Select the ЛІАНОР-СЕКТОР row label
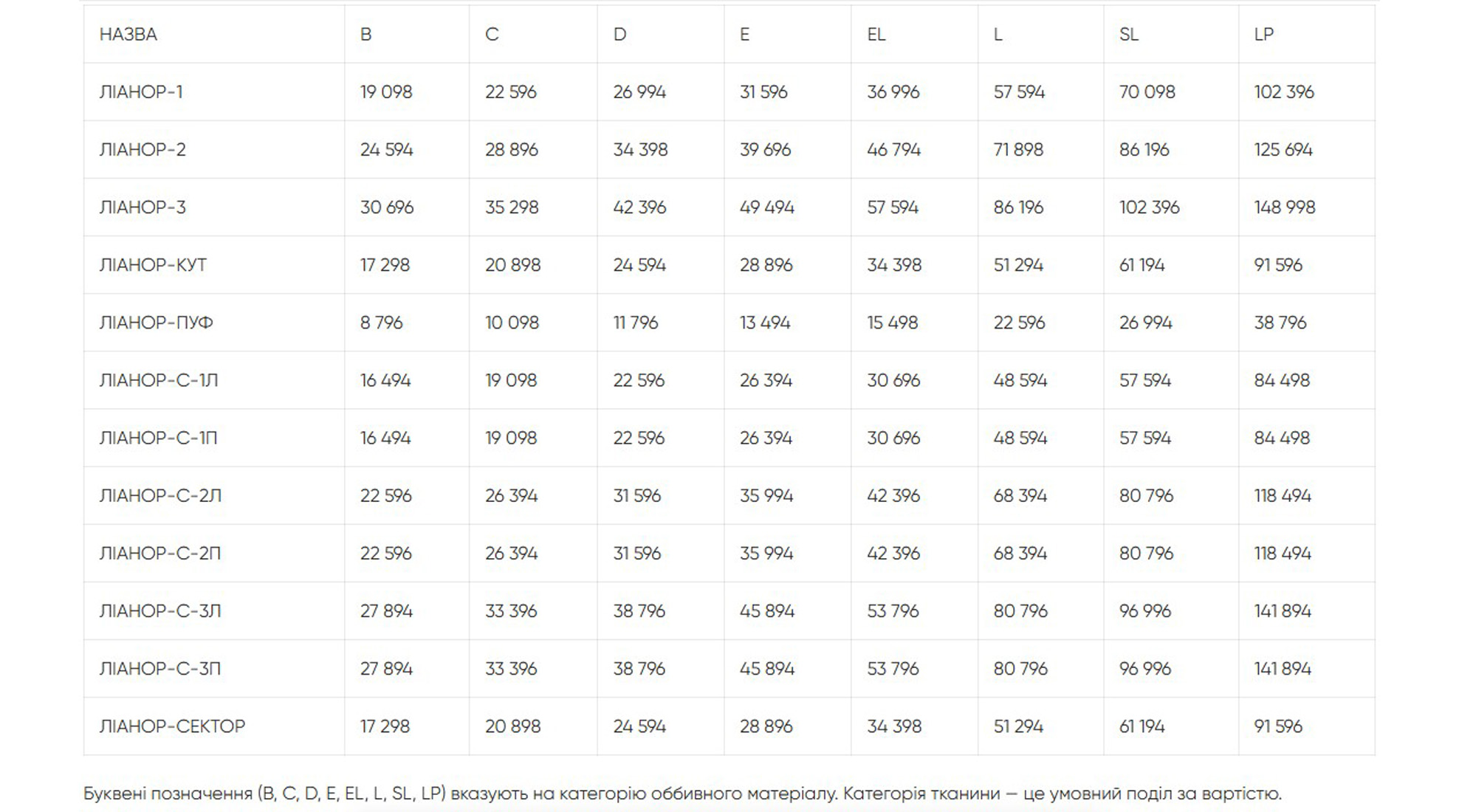This screenshot has width=1459, height=812. 172,726
